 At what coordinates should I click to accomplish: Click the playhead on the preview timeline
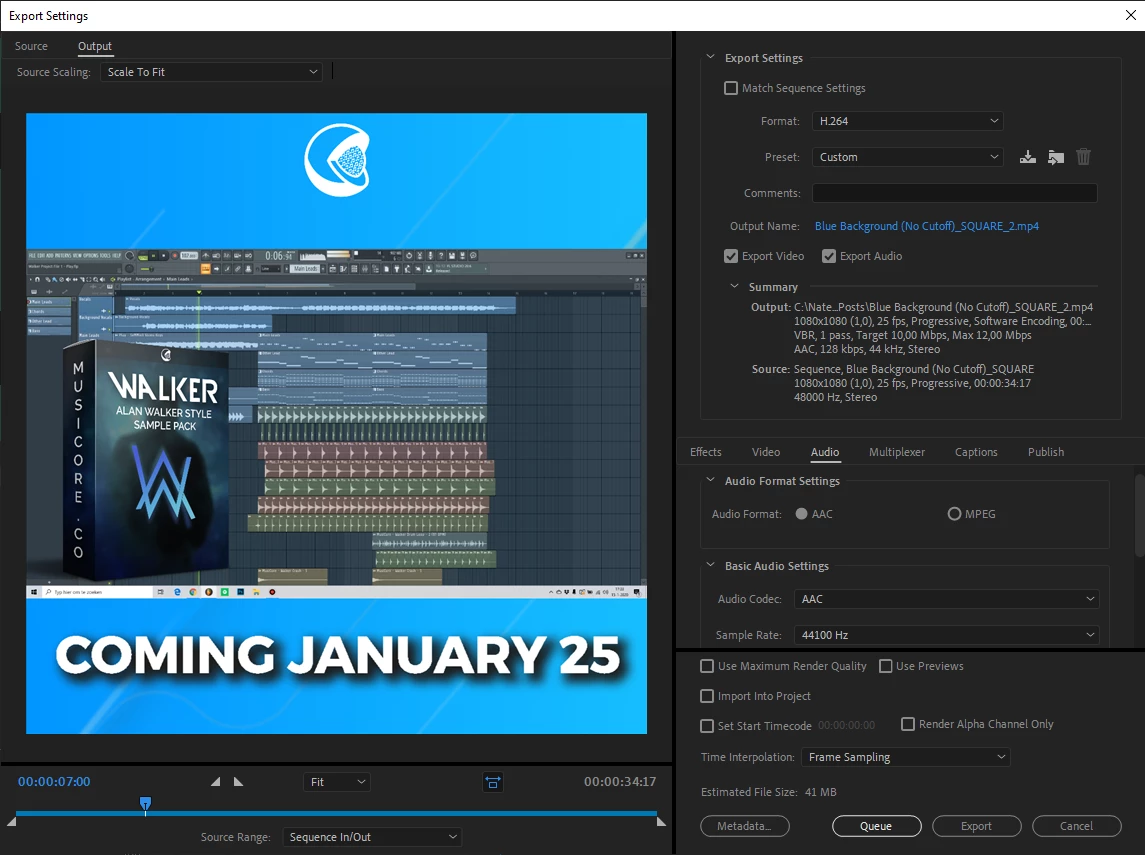[145, 805]
